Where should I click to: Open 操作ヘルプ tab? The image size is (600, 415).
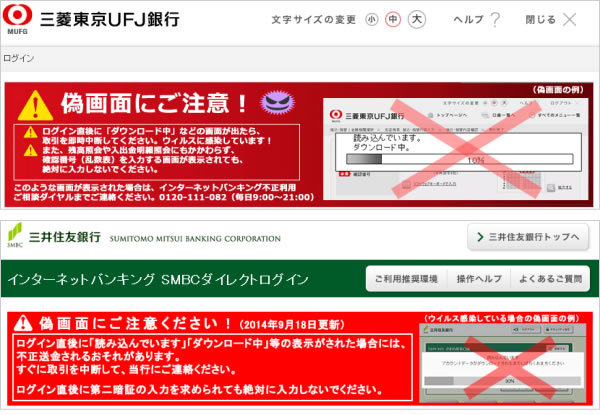479,279
